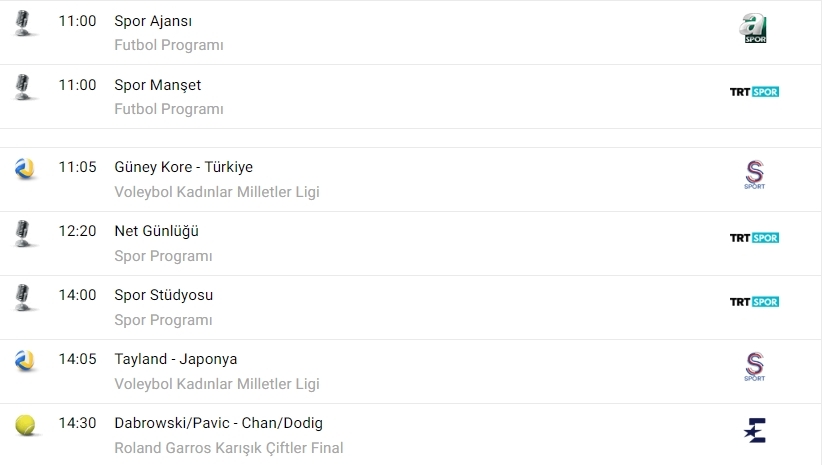Open the Spor Ajansı program title
Viewport: 822px width, 465px height.
click(154, 21)
